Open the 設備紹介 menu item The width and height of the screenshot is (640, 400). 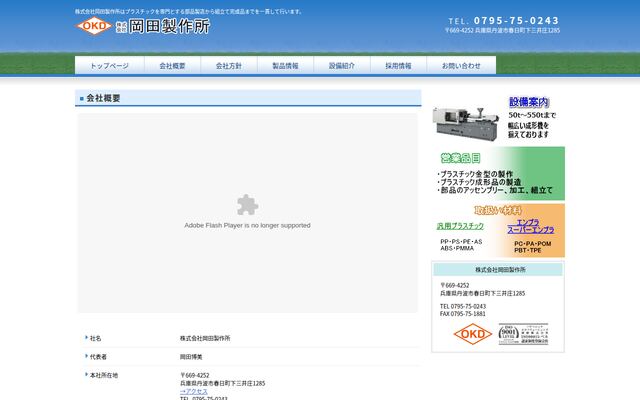point(342,66)
